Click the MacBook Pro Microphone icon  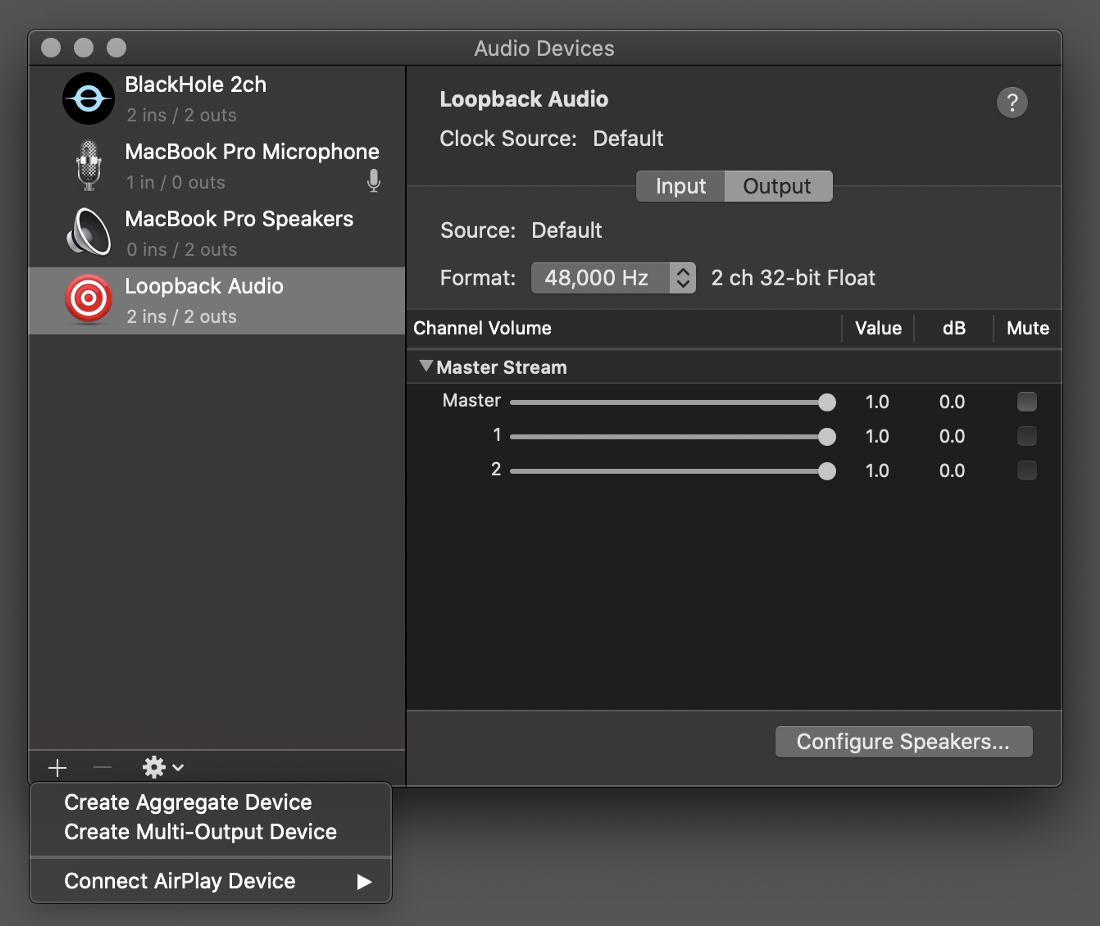88,166
